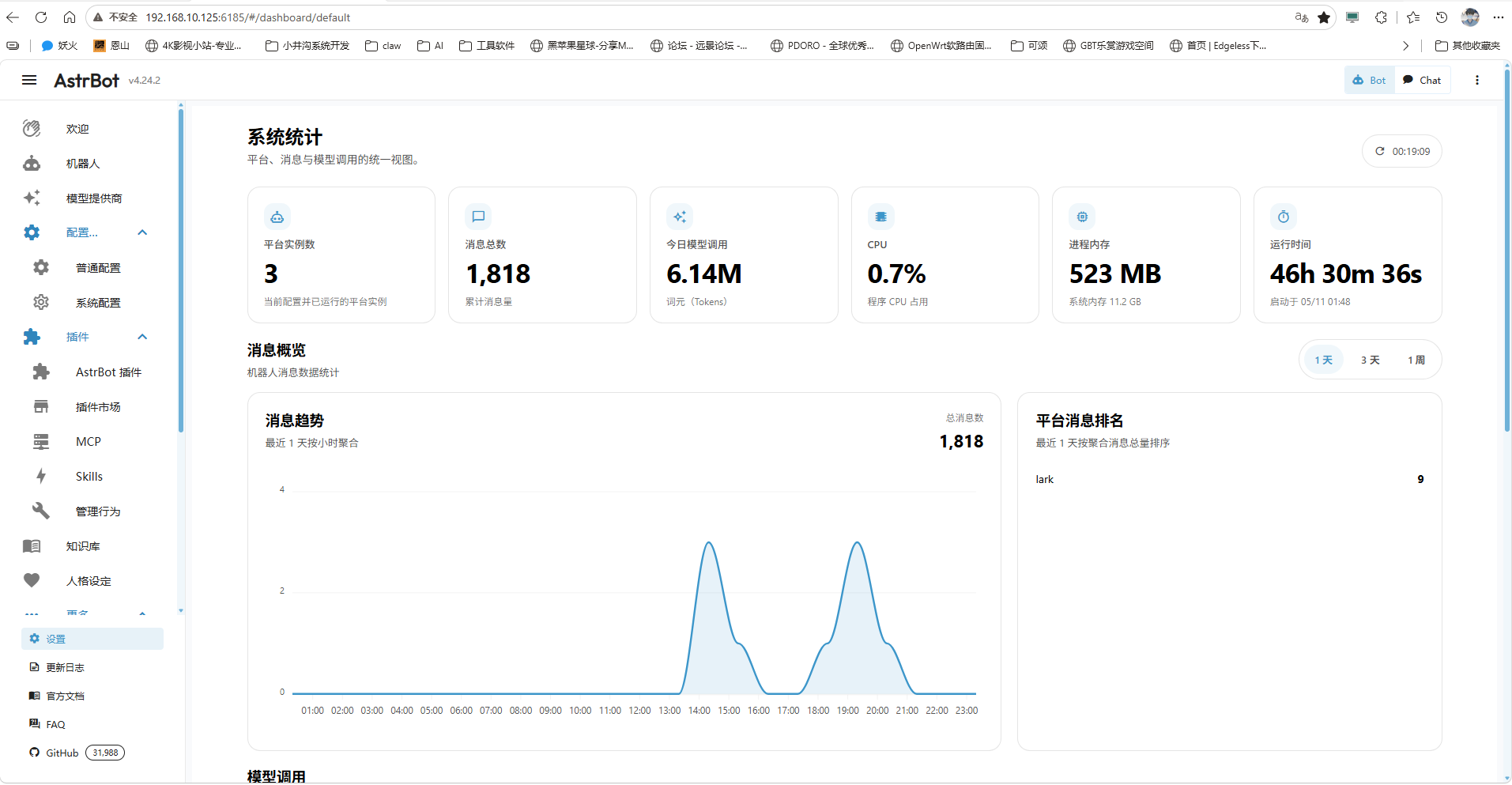This screenshot has height=785, width=1512.
Task: Click the 进程内存 memory card icon
Action: tap(1082, 217)
